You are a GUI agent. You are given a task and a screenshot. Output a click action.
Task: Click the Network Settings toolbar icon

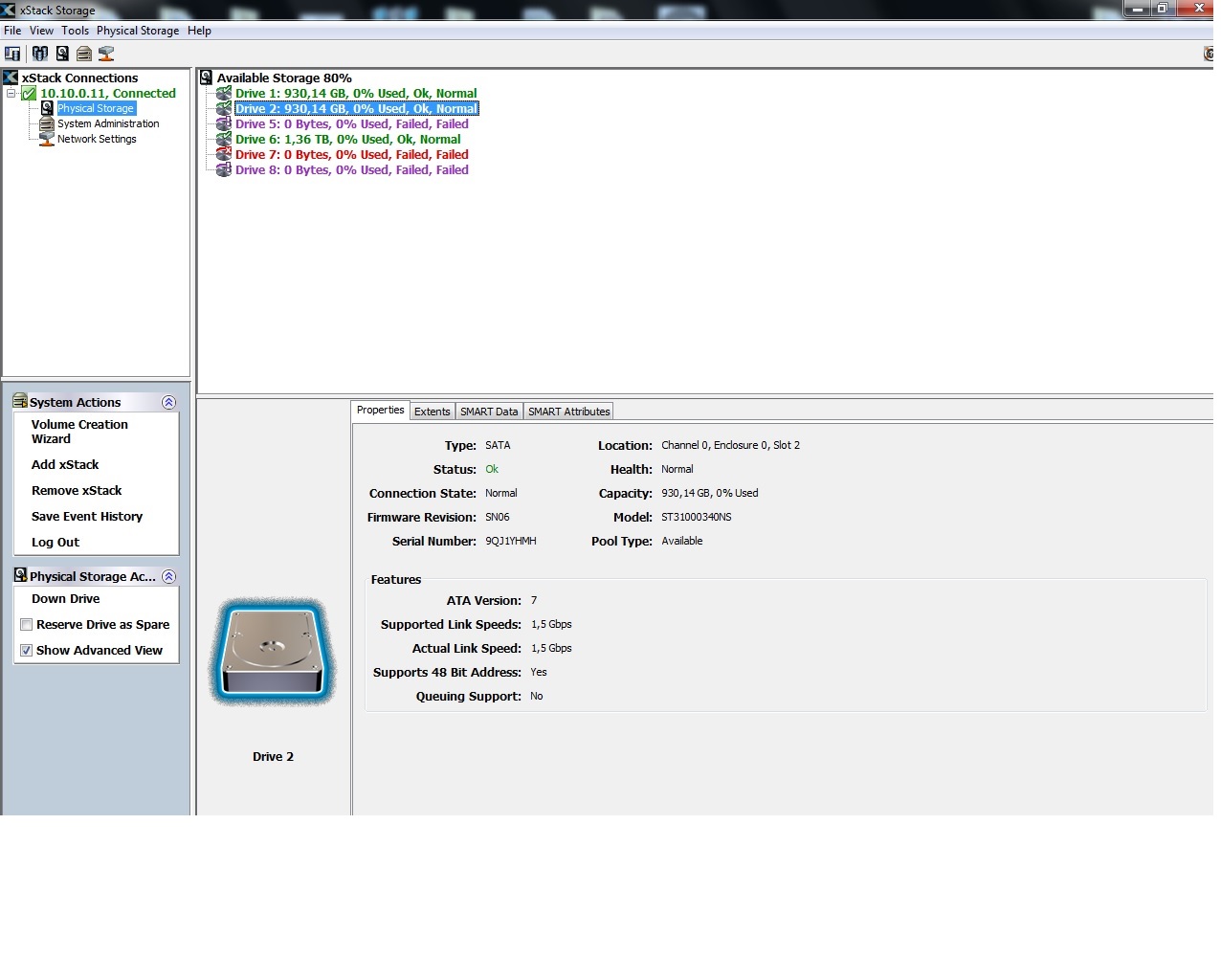pos(106,54)
